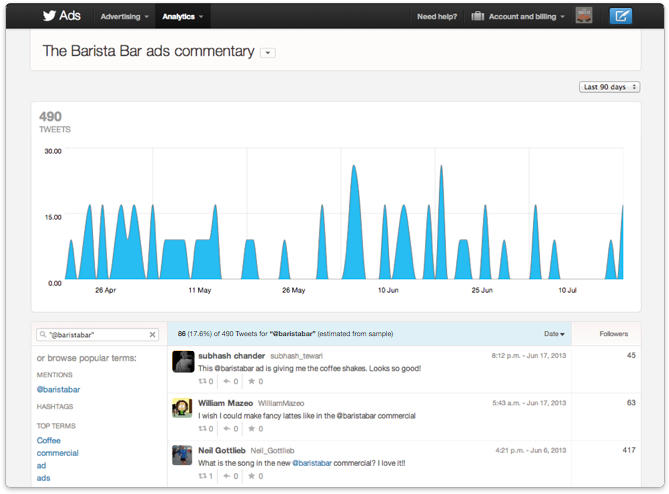Image resolution: width=669 pixels, height=494 pixels.
Task: Click retweet icon on Neil Gottlieb's tweet
Action: [204, 477]
